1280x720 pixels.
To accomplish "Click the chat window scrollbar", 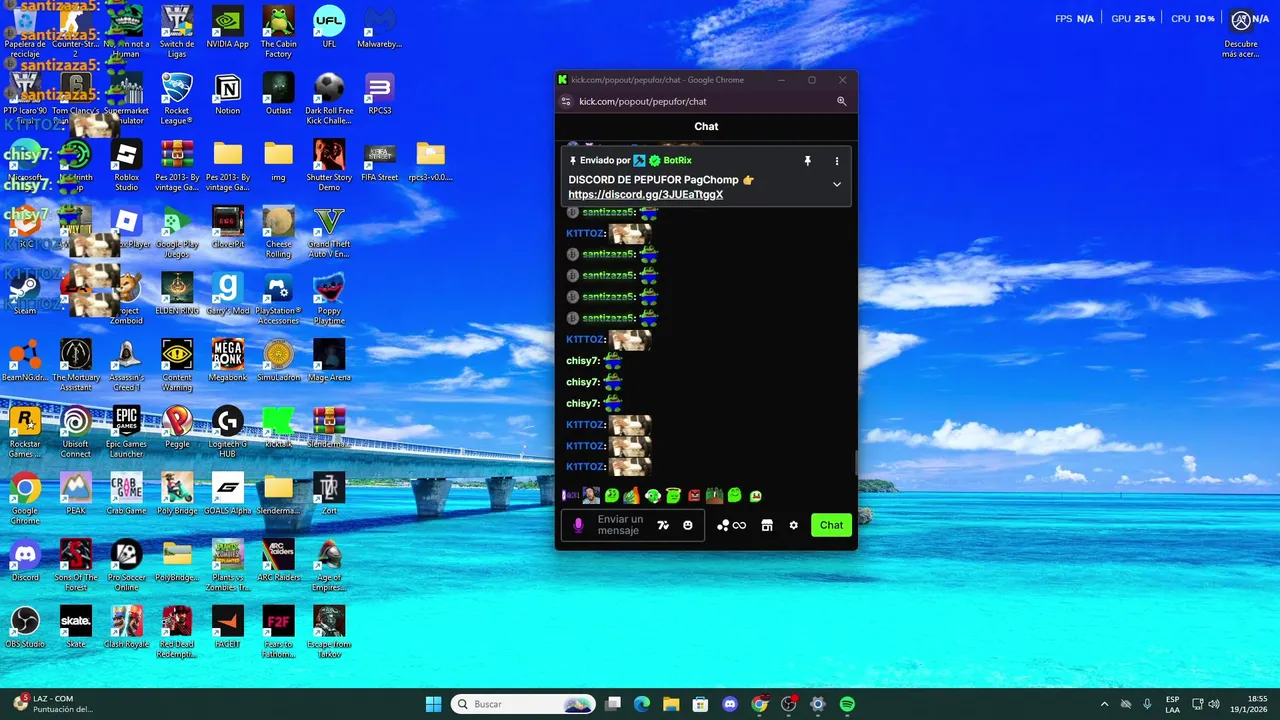I will [x=855, y=463].
